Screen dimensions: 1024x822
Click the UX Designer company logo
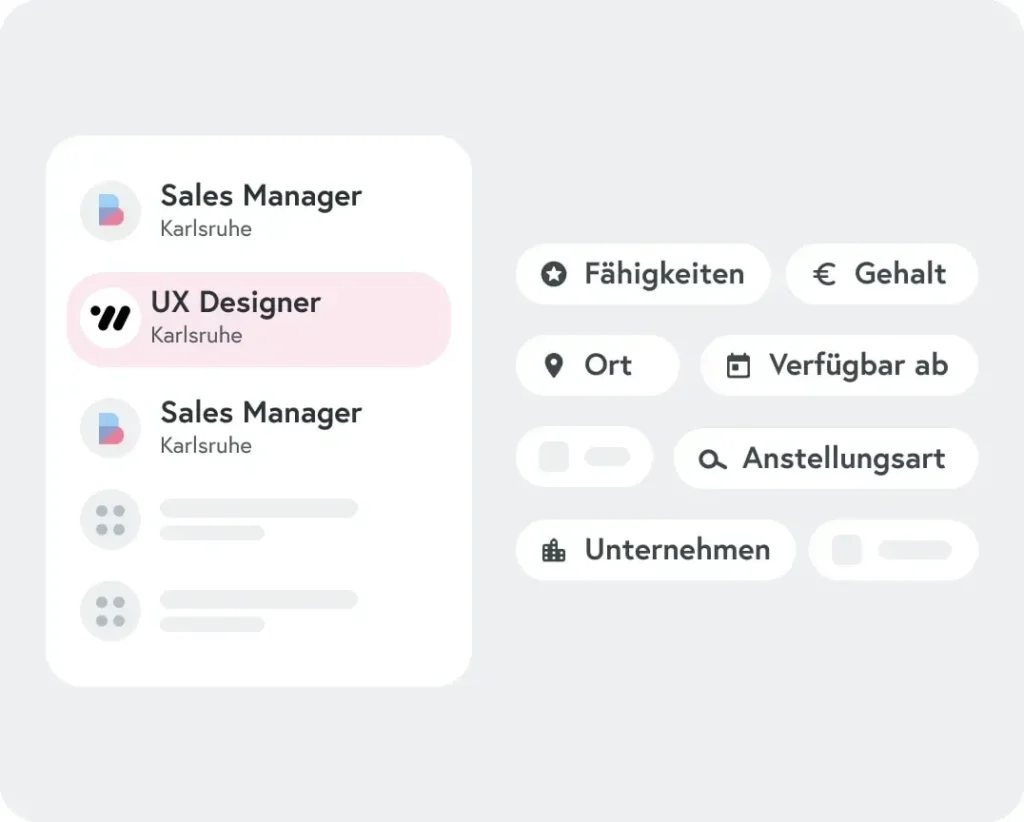(110, 318)
